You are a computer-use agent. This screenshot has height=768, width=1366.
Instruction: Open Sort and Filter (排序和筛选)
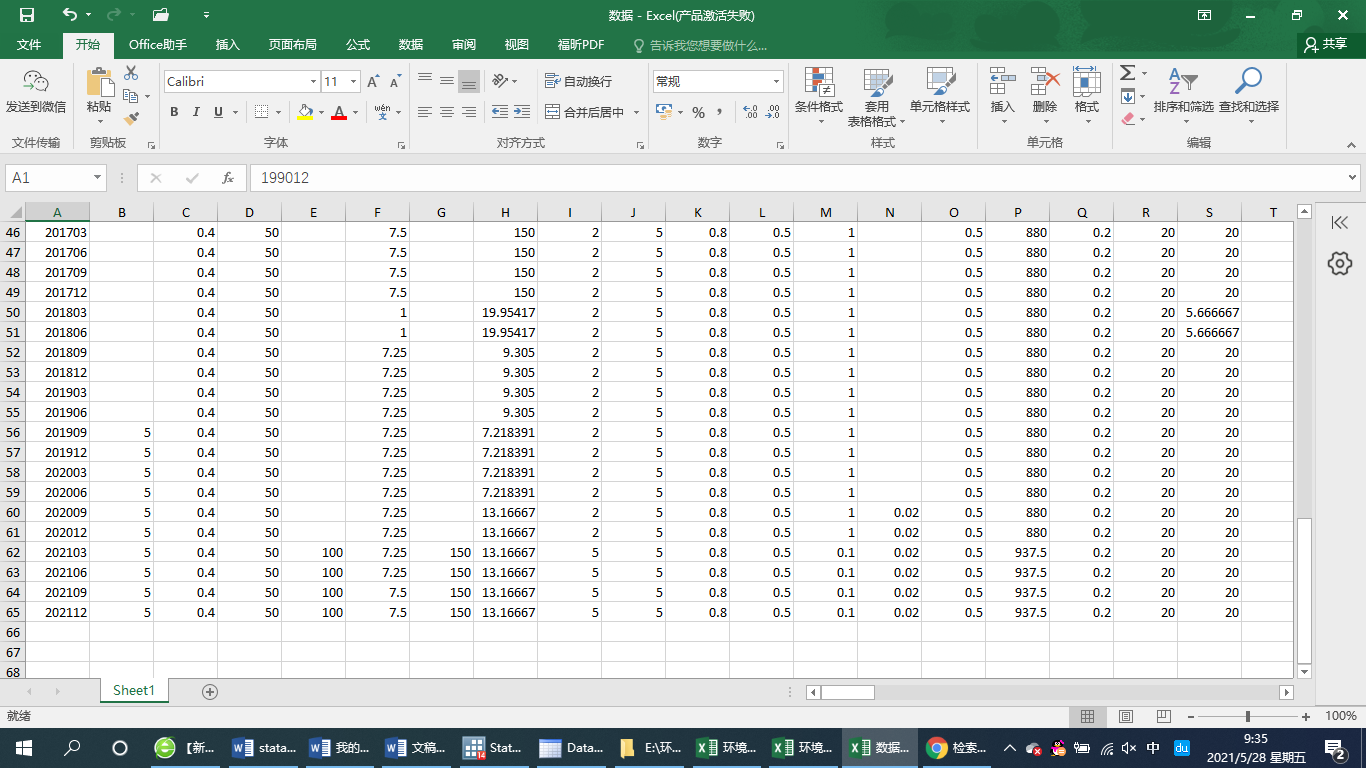point(1183,93)
